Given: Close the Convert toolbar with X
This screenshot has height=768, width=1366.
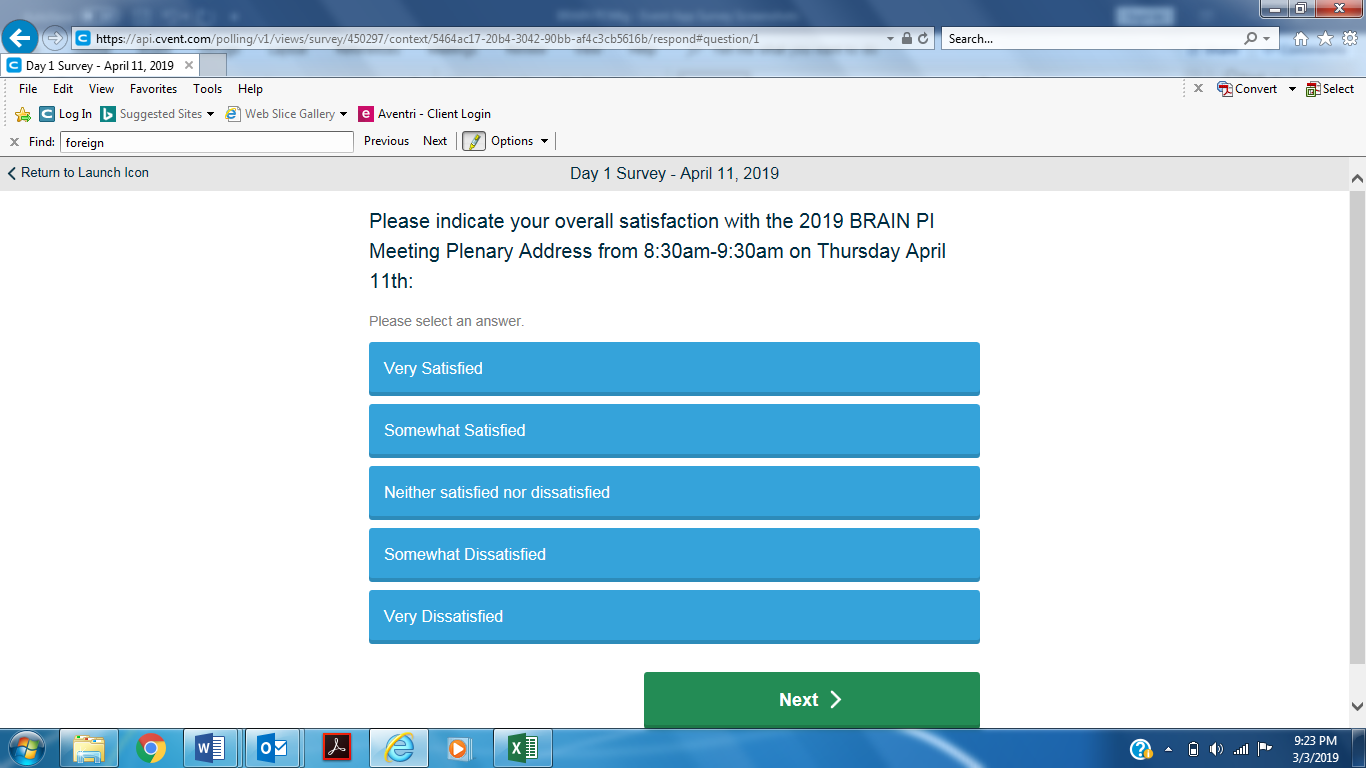Looking at the screenshot, I should point(1198,88).
